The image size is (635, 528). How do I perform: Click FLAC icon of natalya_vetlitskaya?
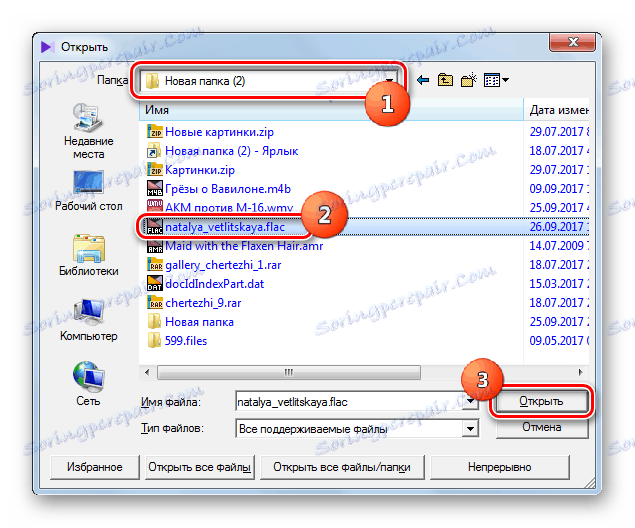click(155, 227)
